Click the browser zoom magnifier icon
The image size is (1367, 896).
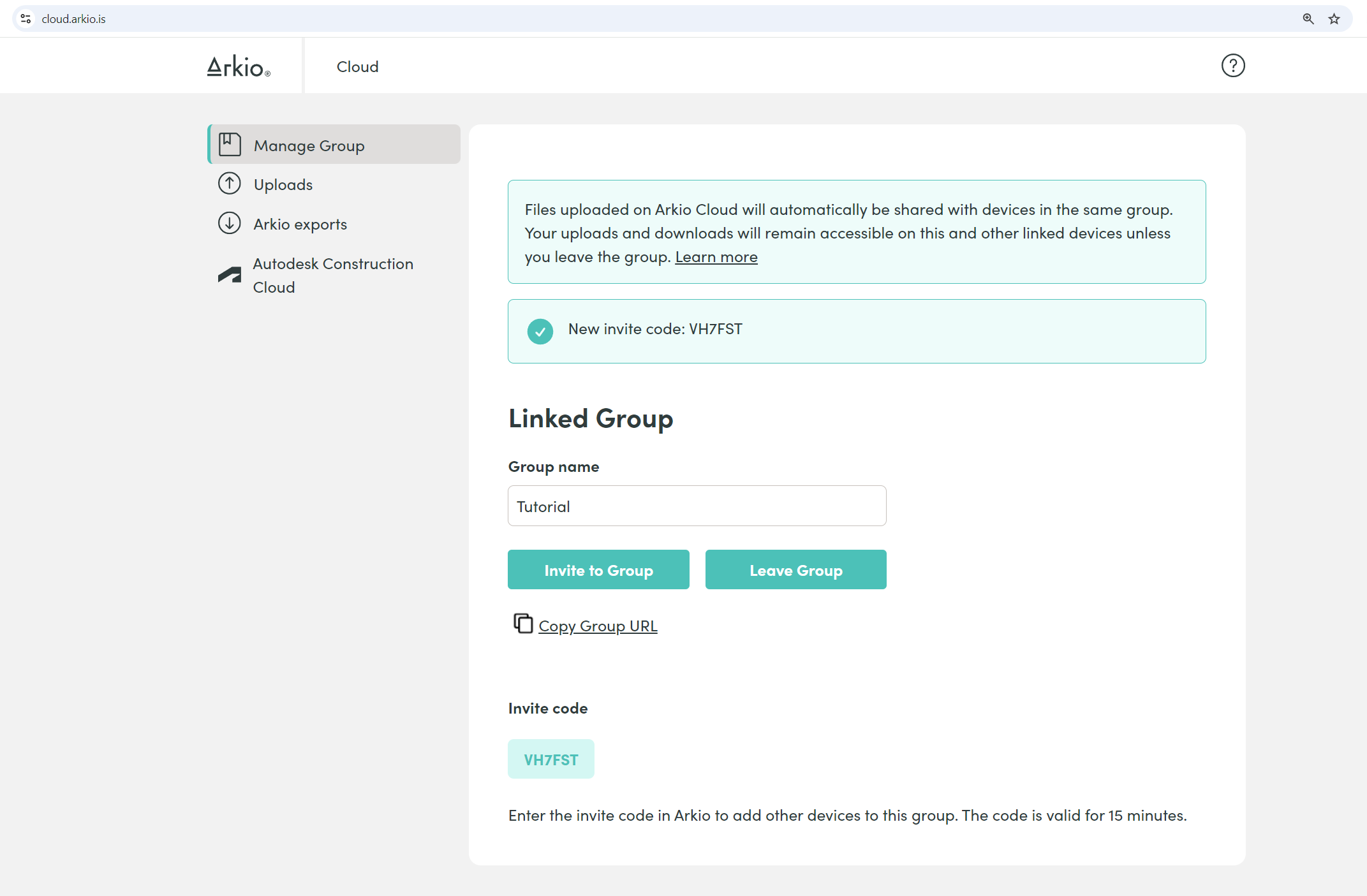click(1308, 18)
